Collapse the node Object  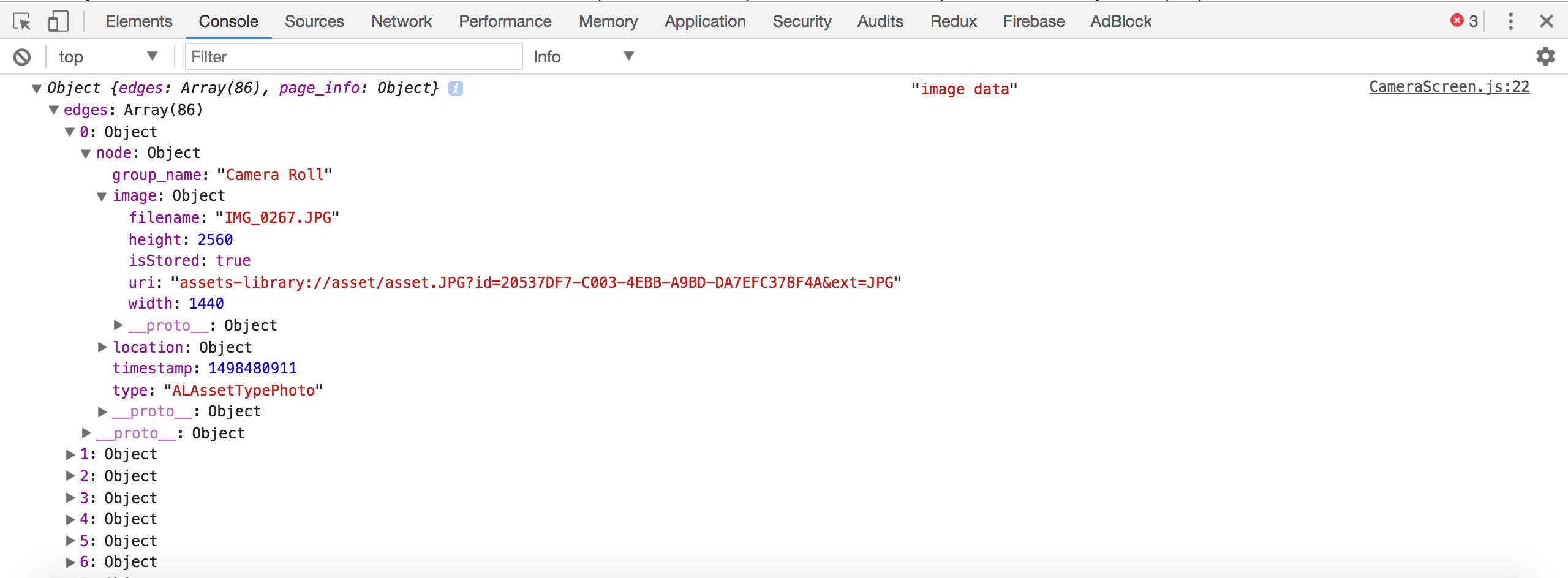(85, 153)
